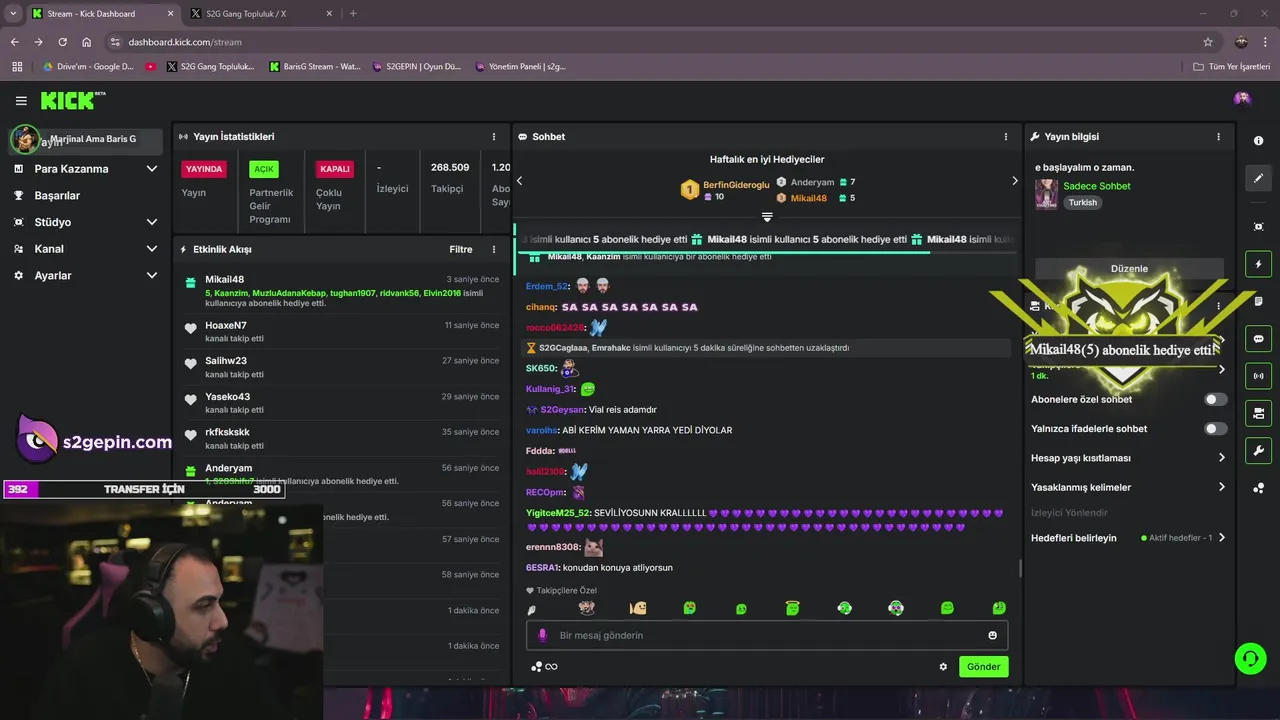Screen dimensions: 1280x720
Task: Click username YigitceM25_52 in chat
Action: [x=558, y=513]
